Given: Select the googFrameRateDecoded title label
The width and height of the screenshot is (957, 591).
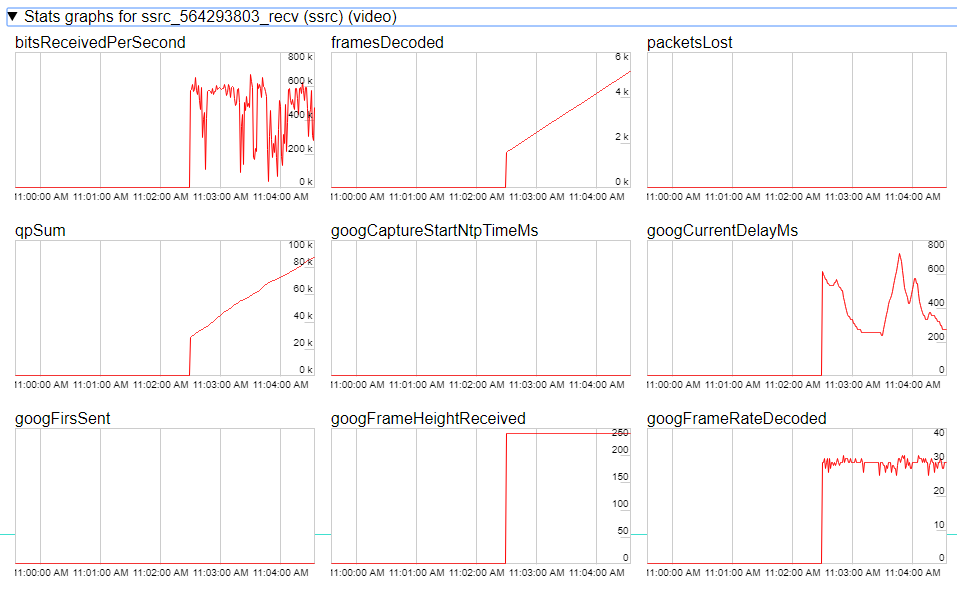Looking at the screenshot, I should pyautogui.click(x=737, y=418).
